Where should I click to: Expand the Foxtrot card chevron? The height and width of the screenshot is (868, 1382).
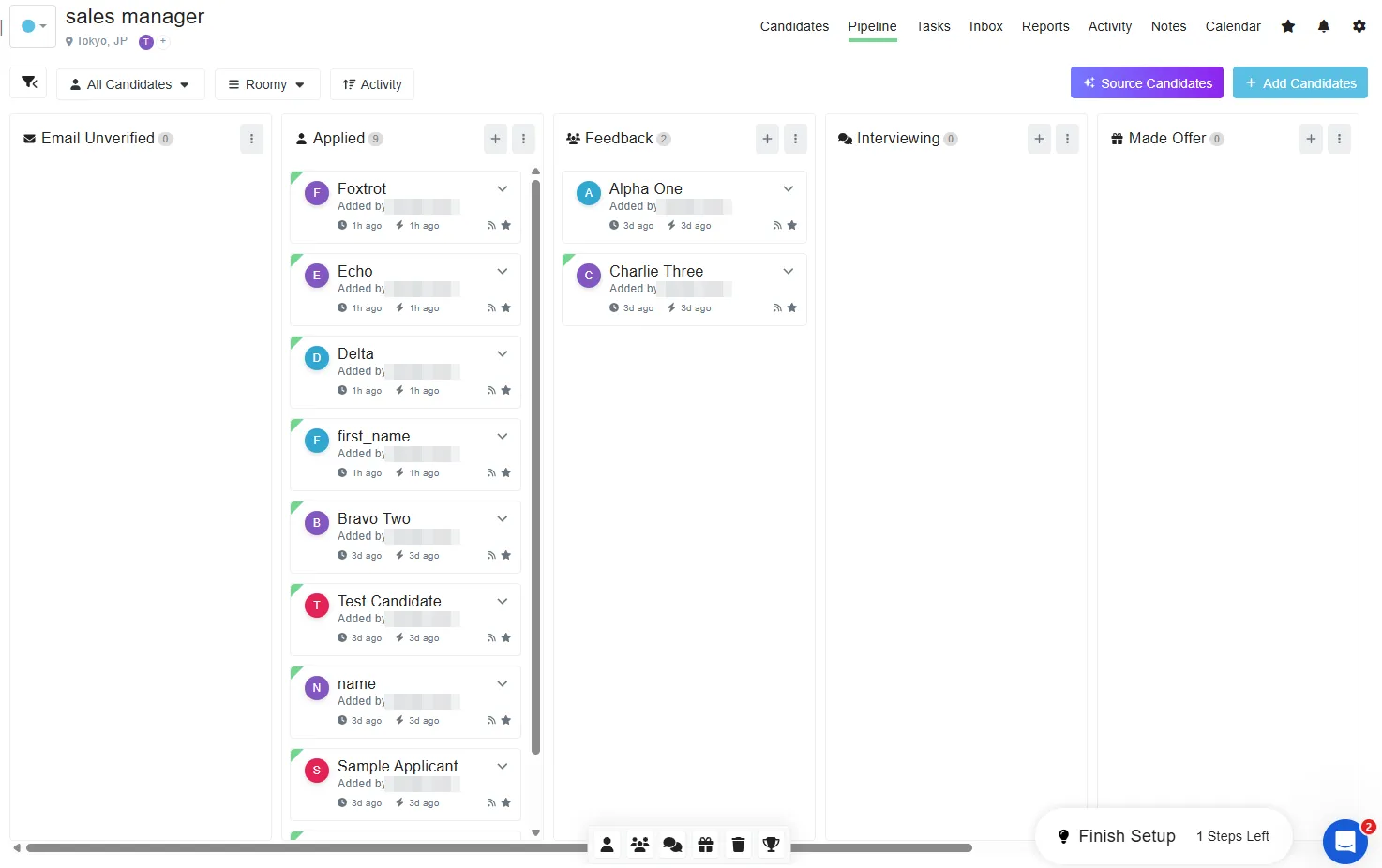pyautogui.click(x=503, y=189)
